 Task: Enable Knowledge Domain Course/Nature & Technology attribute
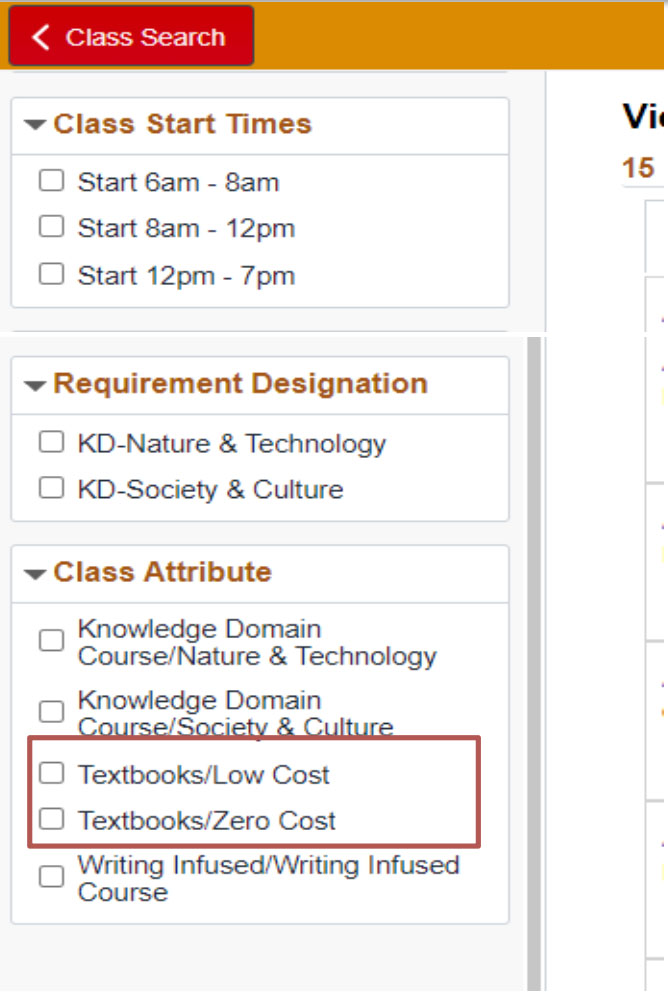pyautogui.click(x=51, y=641)
